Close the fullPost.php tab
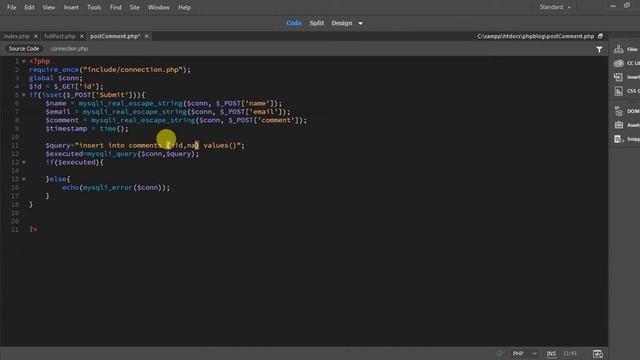Viewport: 640px width, 360px height. [82, 36]
